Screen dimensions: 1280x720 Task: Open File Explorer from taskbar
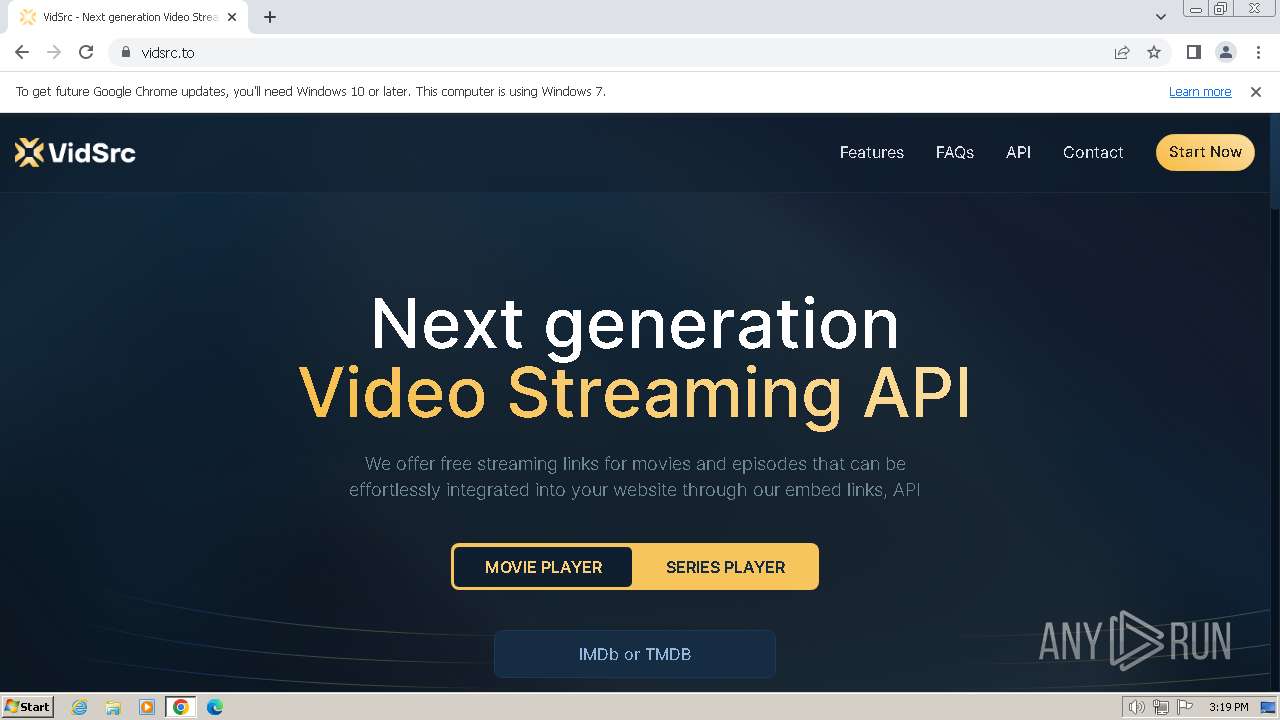coord(113,707)
